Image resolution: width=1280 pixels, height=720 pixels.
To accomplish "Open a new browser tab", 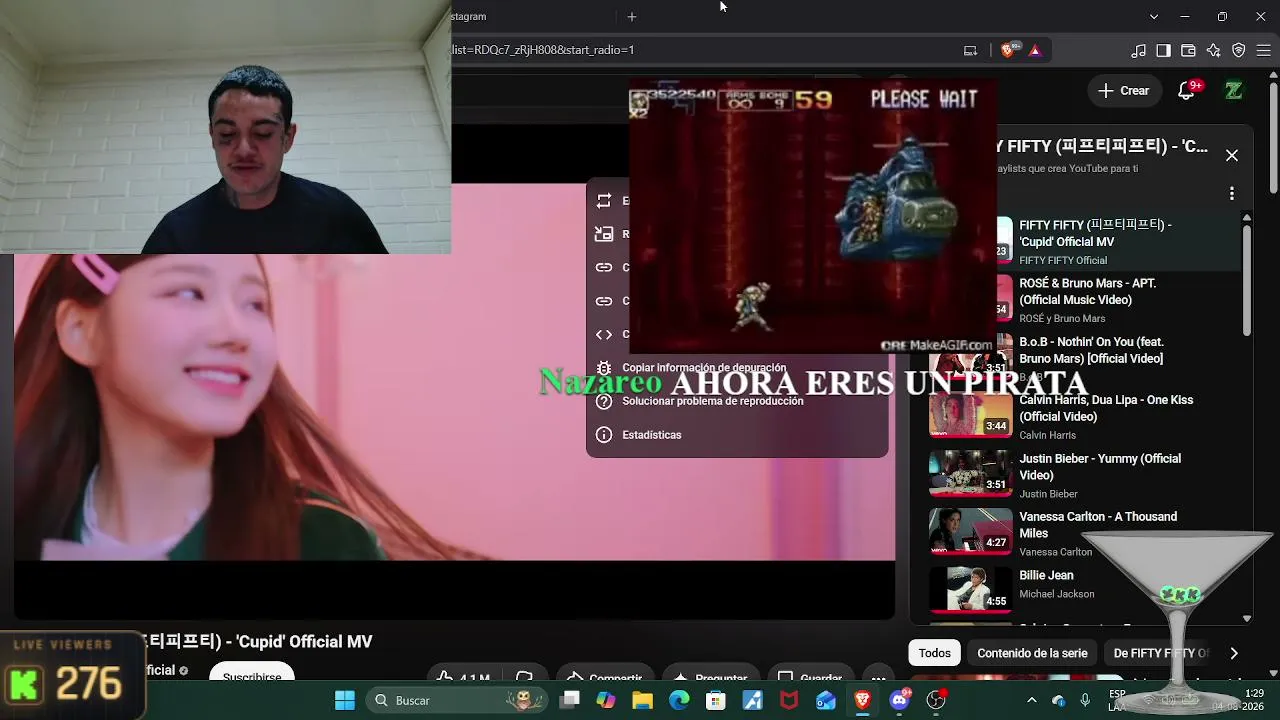I will click(632, 17).
